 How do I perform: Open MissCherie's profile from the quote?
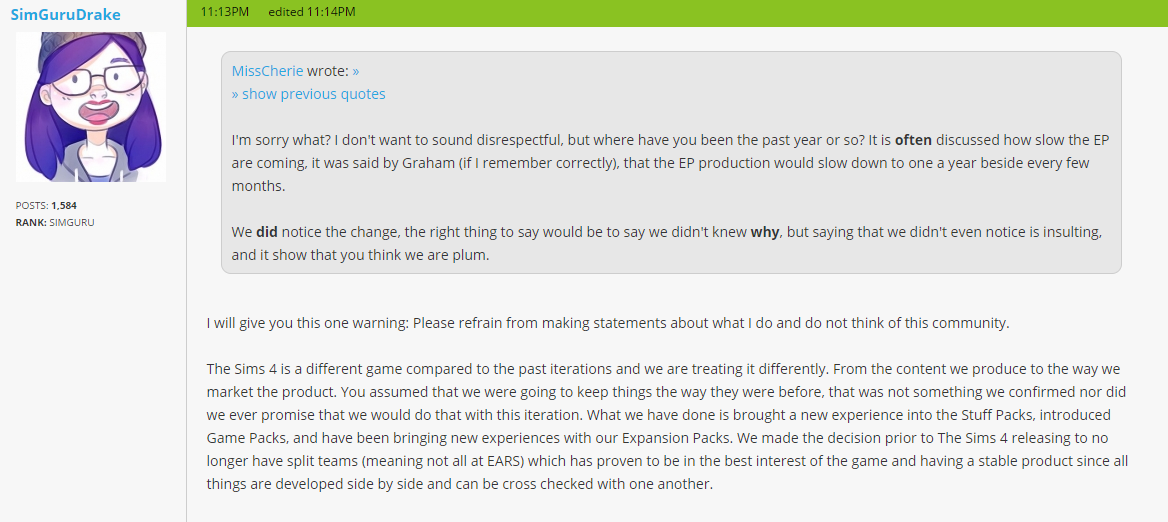tap(267, 71)
